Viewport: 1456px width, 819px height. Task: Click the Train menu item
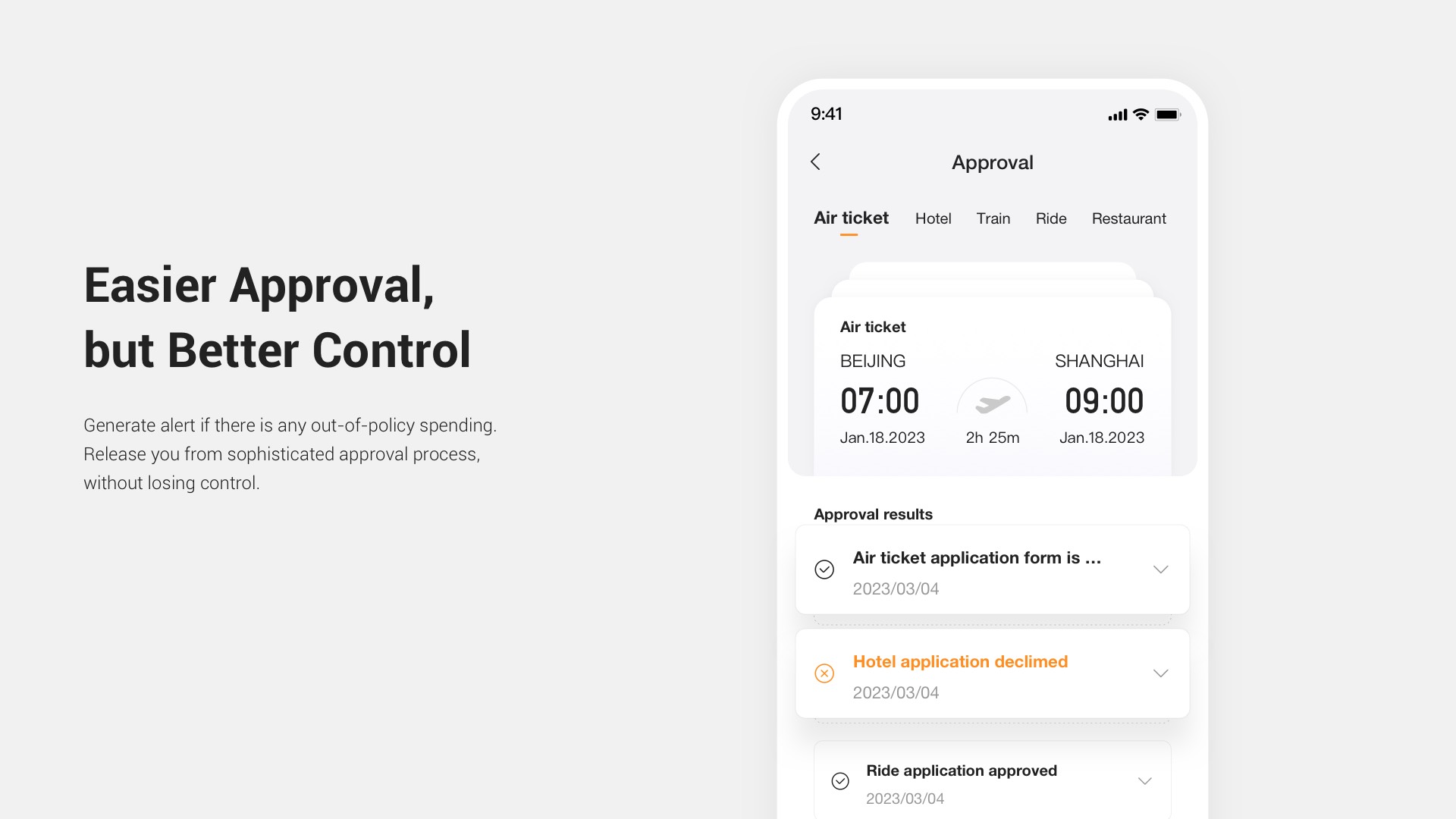992,218
